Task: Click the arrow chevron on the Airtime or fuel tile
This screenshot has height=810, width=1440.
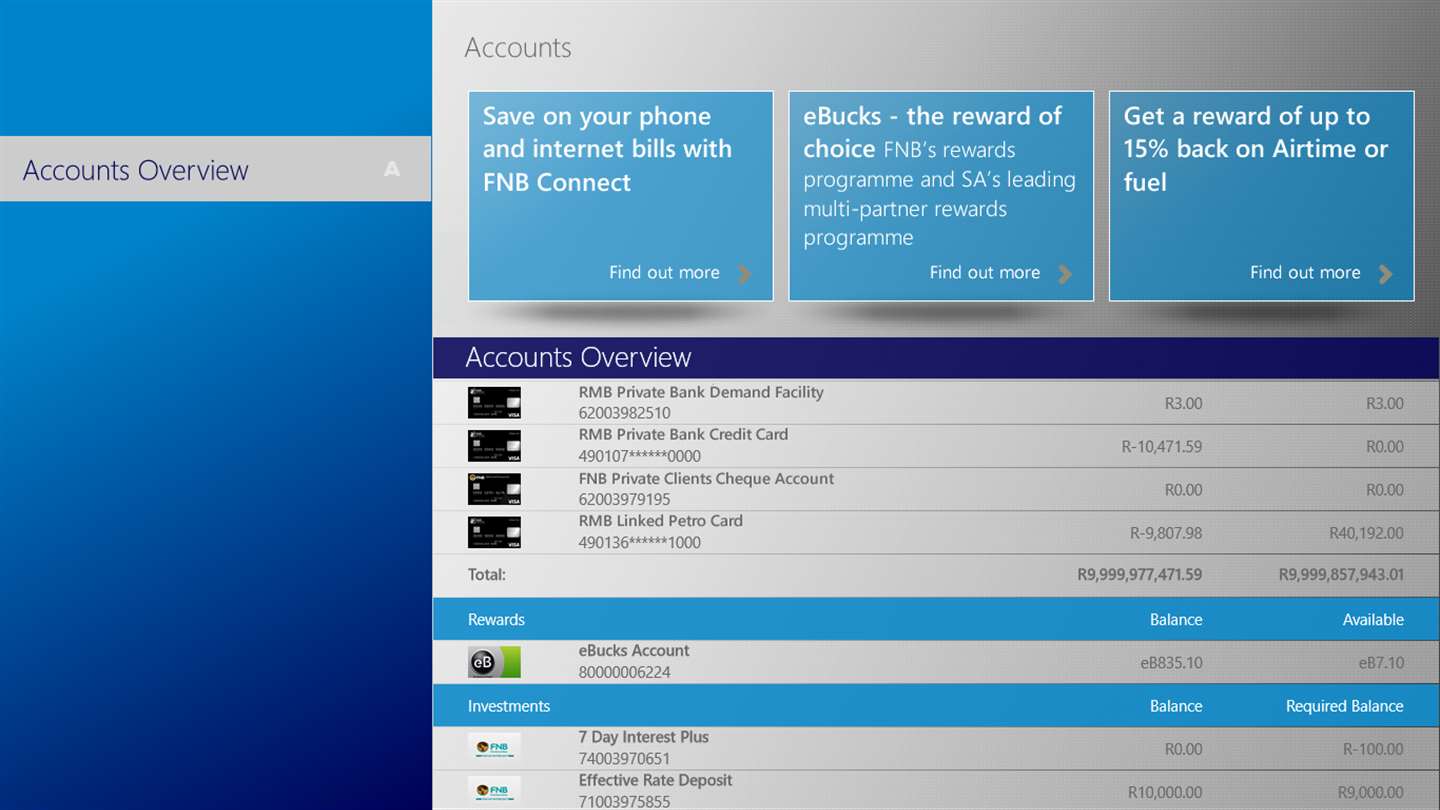Action: [1385, 274]
